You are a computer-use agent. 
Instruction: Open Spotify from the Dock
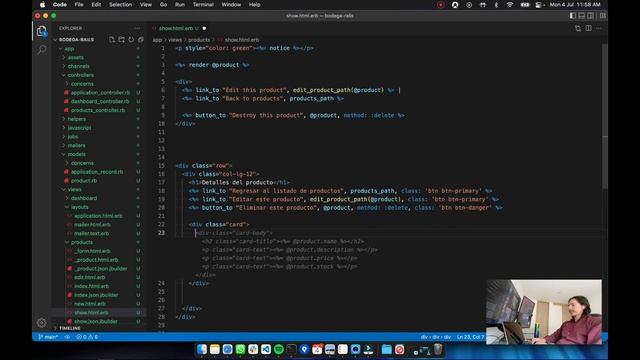click(279, 349)
